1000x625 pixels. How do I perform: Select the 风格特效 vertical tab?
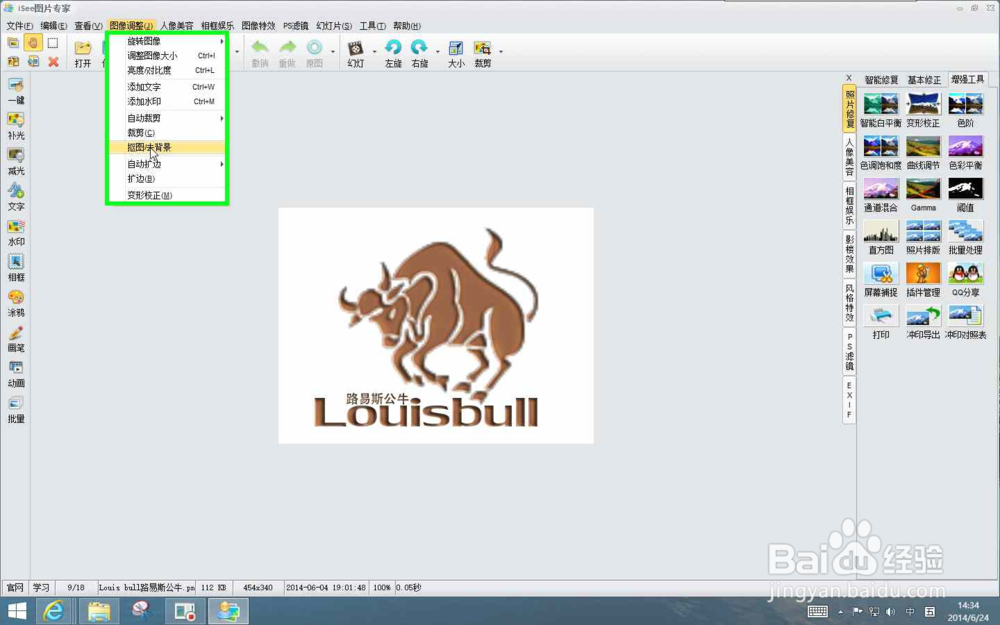[849, 302]
